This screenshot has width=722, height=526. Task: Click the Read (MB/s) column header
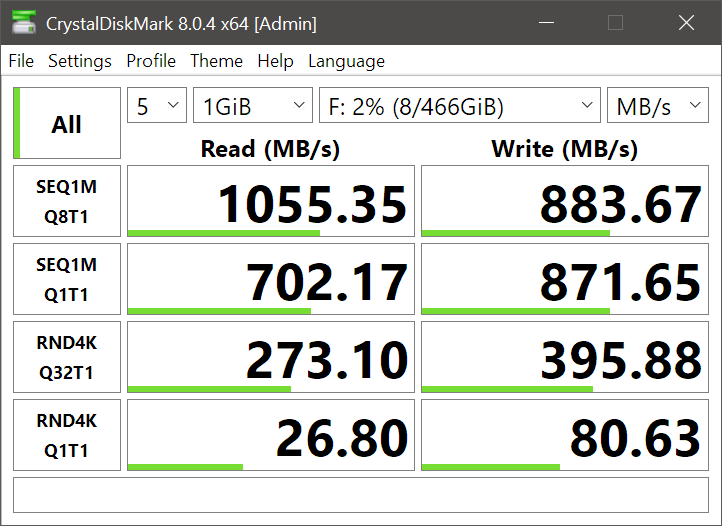(270, 149)
